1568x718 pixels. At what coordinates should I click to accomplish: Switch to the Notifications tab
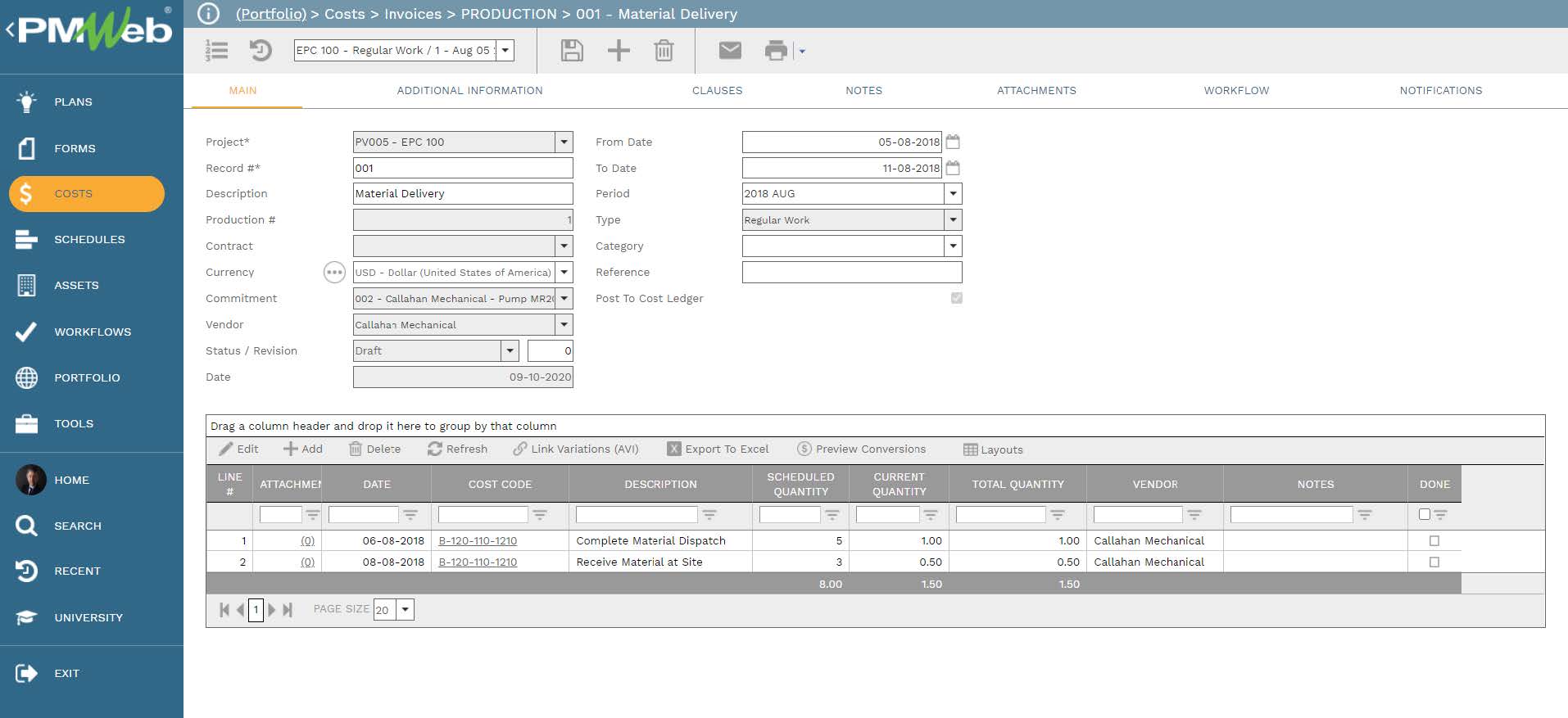(x=1440, y=91)
